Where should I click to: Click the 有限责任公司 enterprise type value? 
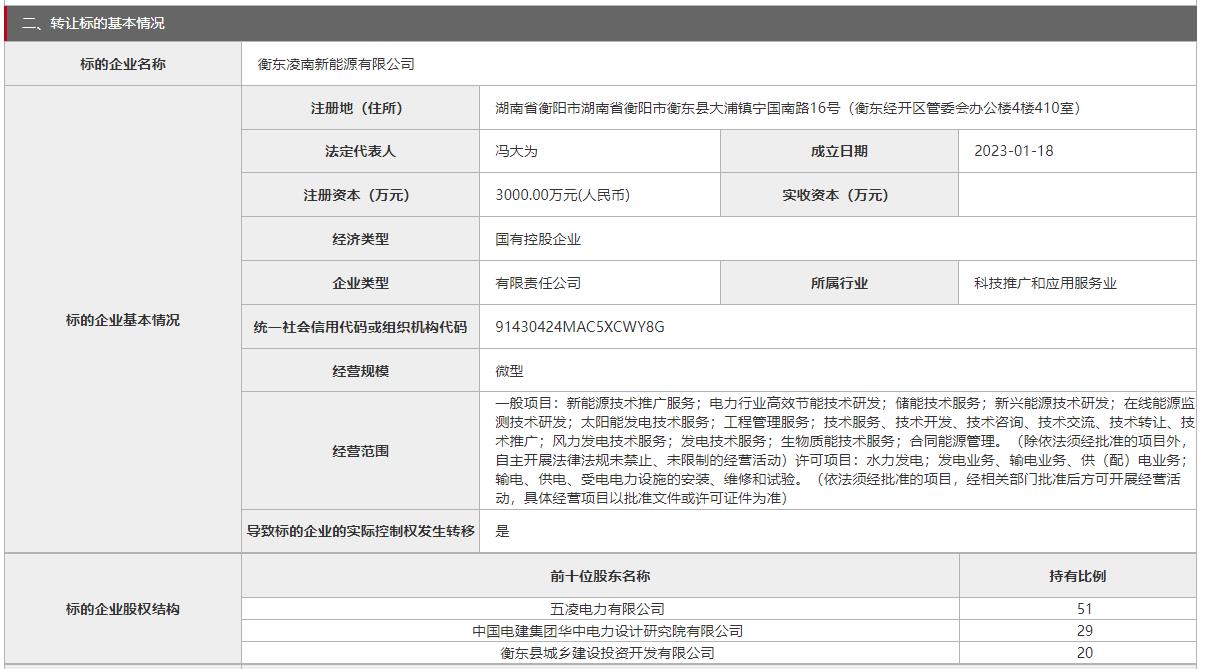(x=538, y=284)
